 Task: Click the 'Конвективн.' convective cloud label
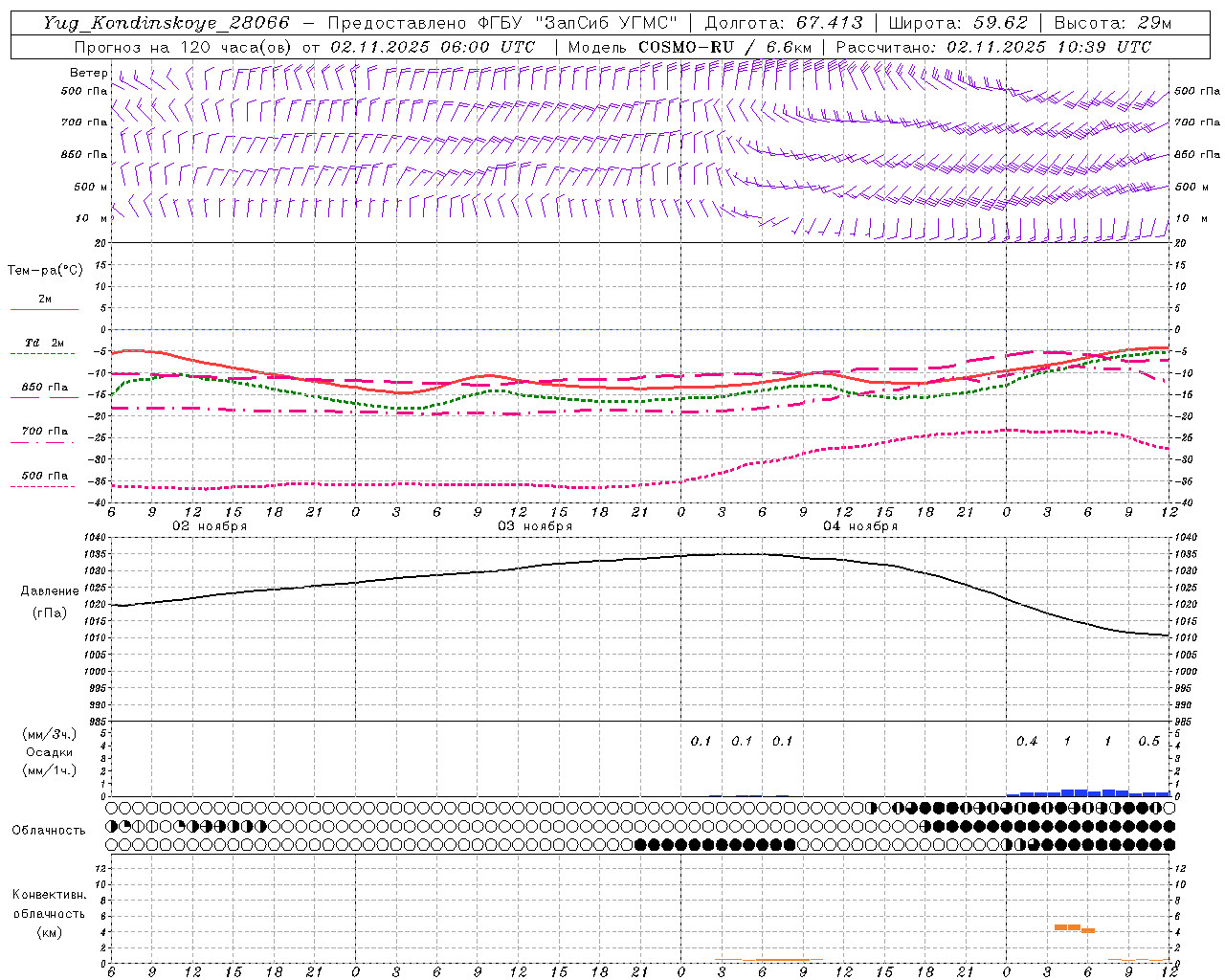coord(49,895)
